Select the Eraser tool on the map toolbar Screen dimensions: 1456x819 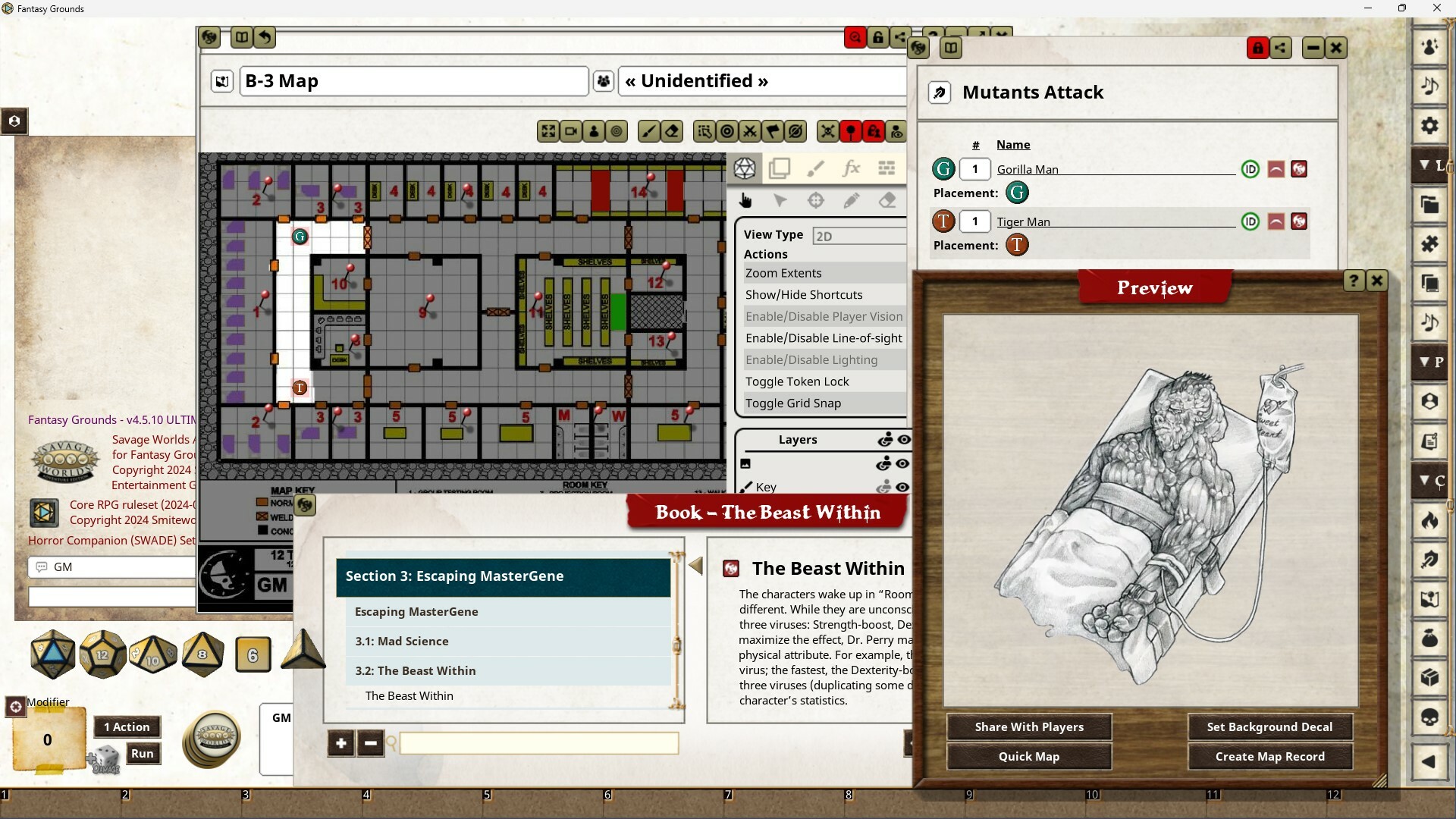click(672, 130)
